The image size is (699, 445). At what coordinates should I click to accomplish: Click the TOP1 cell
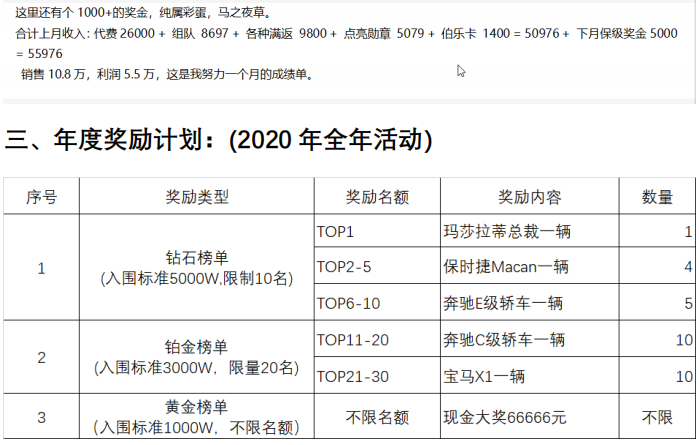377,231
